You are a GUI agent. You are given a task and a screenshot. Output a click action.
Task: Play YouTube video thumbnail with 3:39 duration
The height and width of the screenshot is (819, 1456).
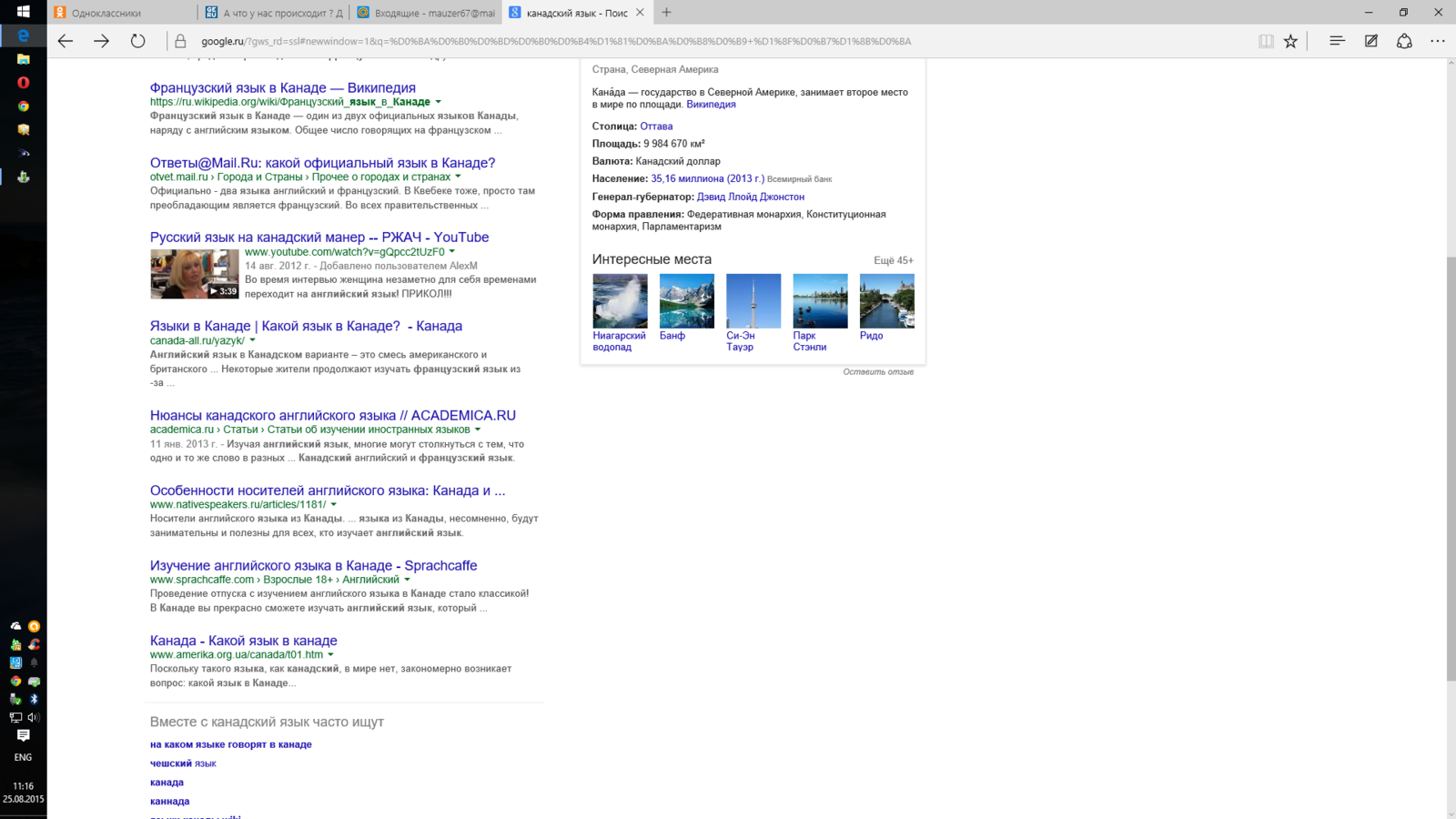[195, 274]
